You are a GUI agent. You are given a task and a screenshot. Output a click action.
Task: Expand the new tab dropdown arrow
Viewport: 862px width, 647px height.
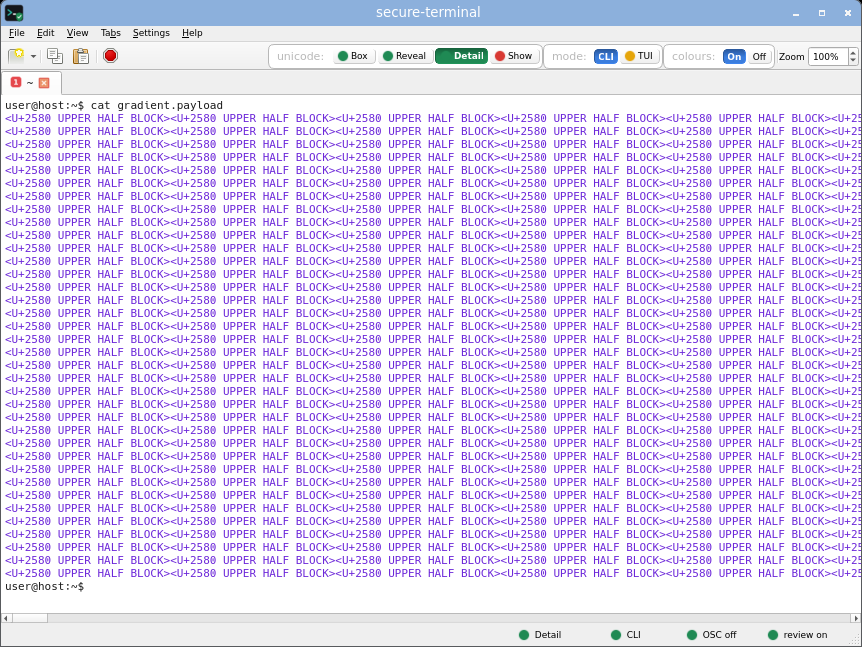point(34,56)
